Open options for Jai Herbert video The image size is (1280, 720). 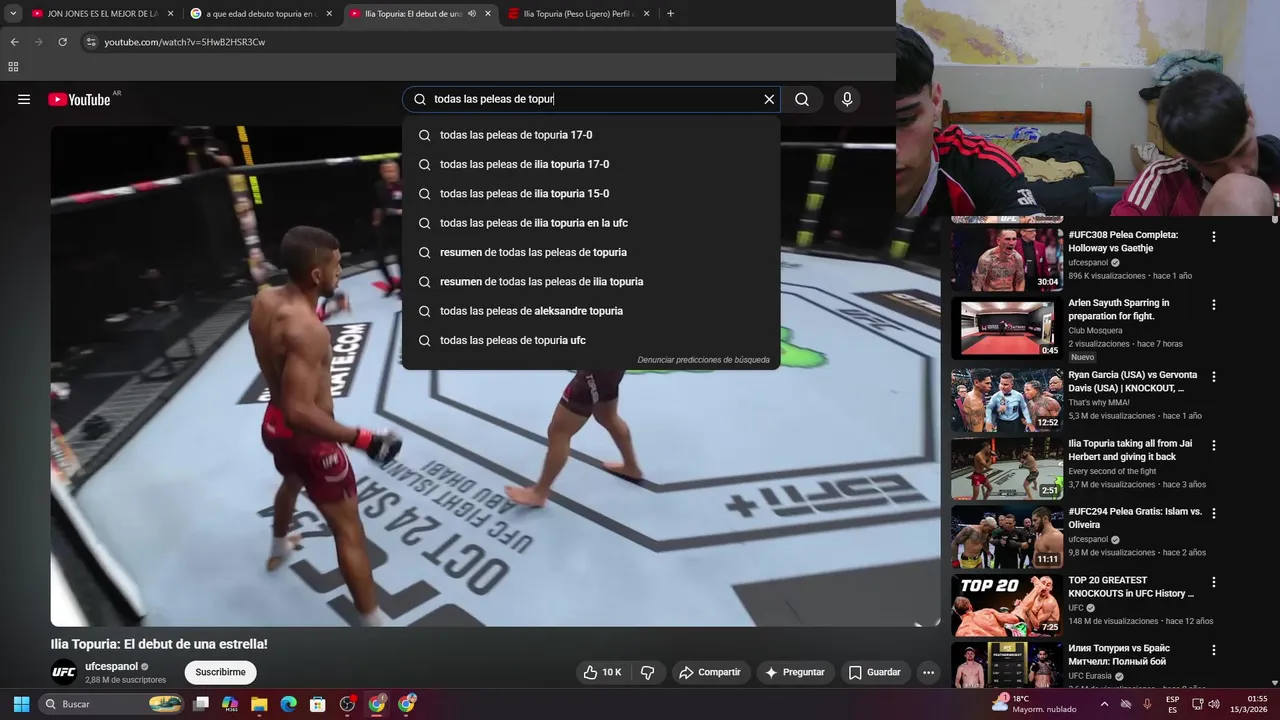tap(1214, 445)
